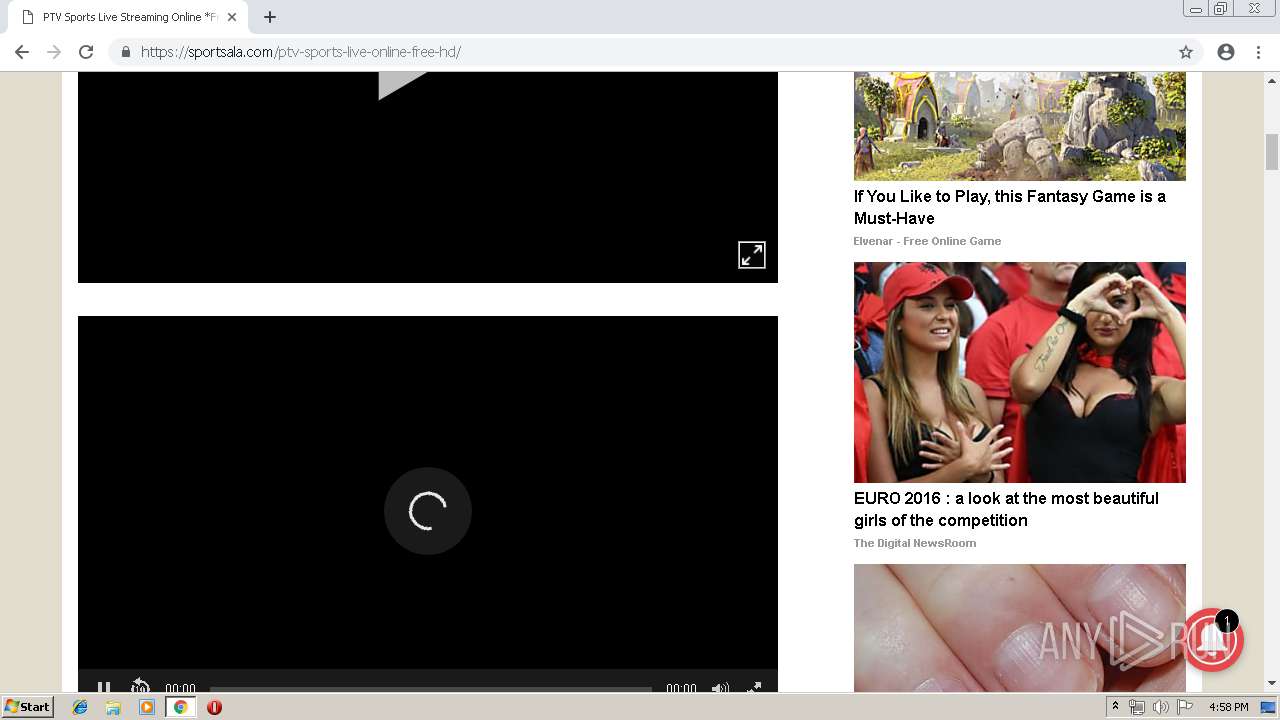Open 'If You Like to Play' headline
This screenshot has width=1280, height=720.
(x=1010, y=207)
